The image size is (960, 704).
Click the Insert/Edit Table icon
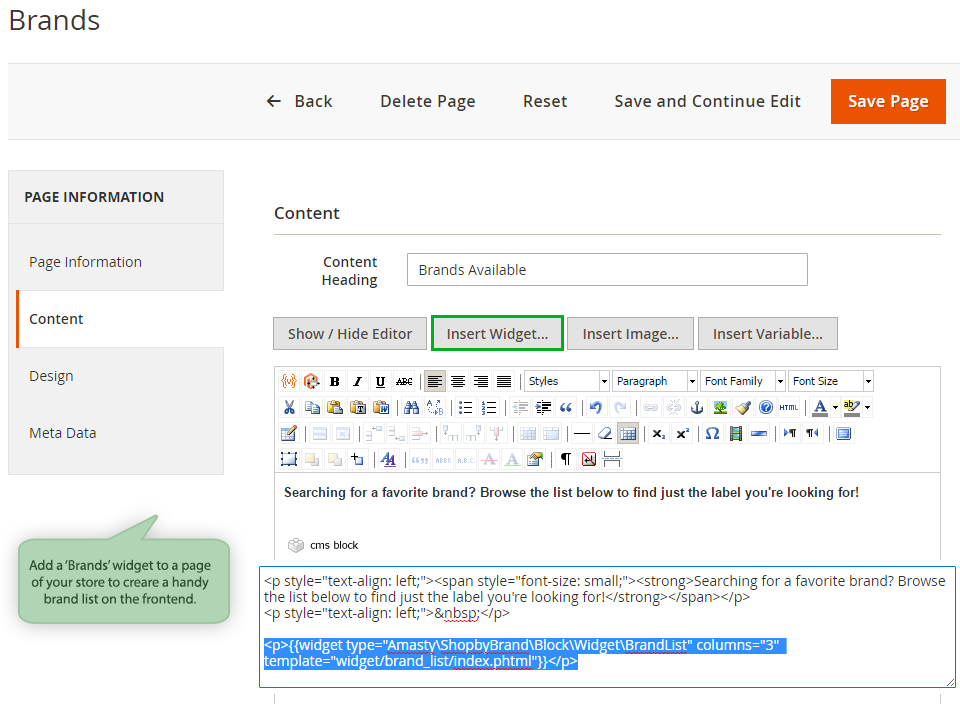(289, 433)
